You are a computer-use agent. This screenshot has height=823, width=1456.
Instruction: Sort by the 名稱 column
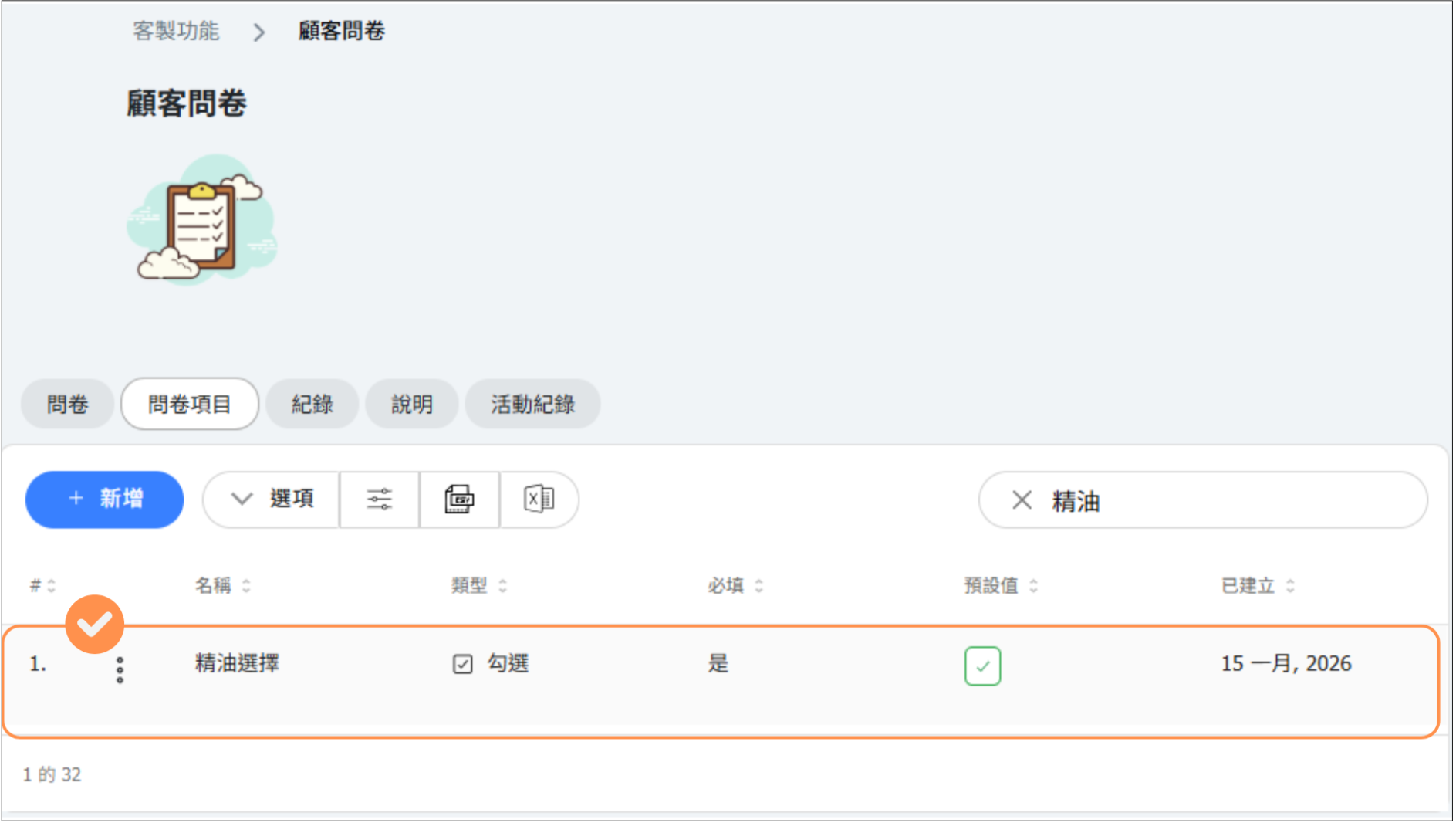tap(222, 586)
